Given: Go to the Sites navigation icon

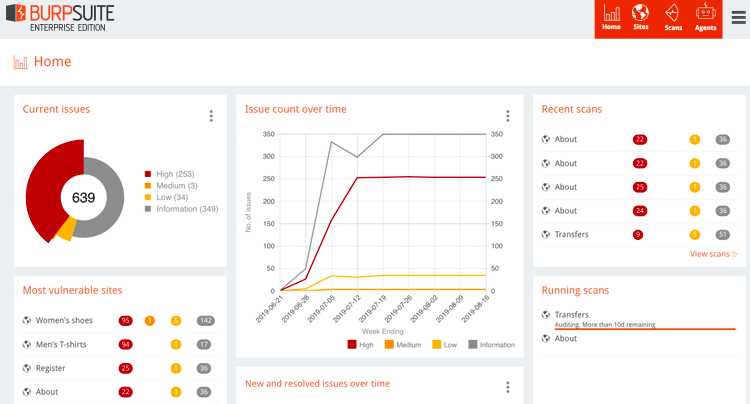Looking at the screenshot, I should pyautogui.click(x=640, y=18).
